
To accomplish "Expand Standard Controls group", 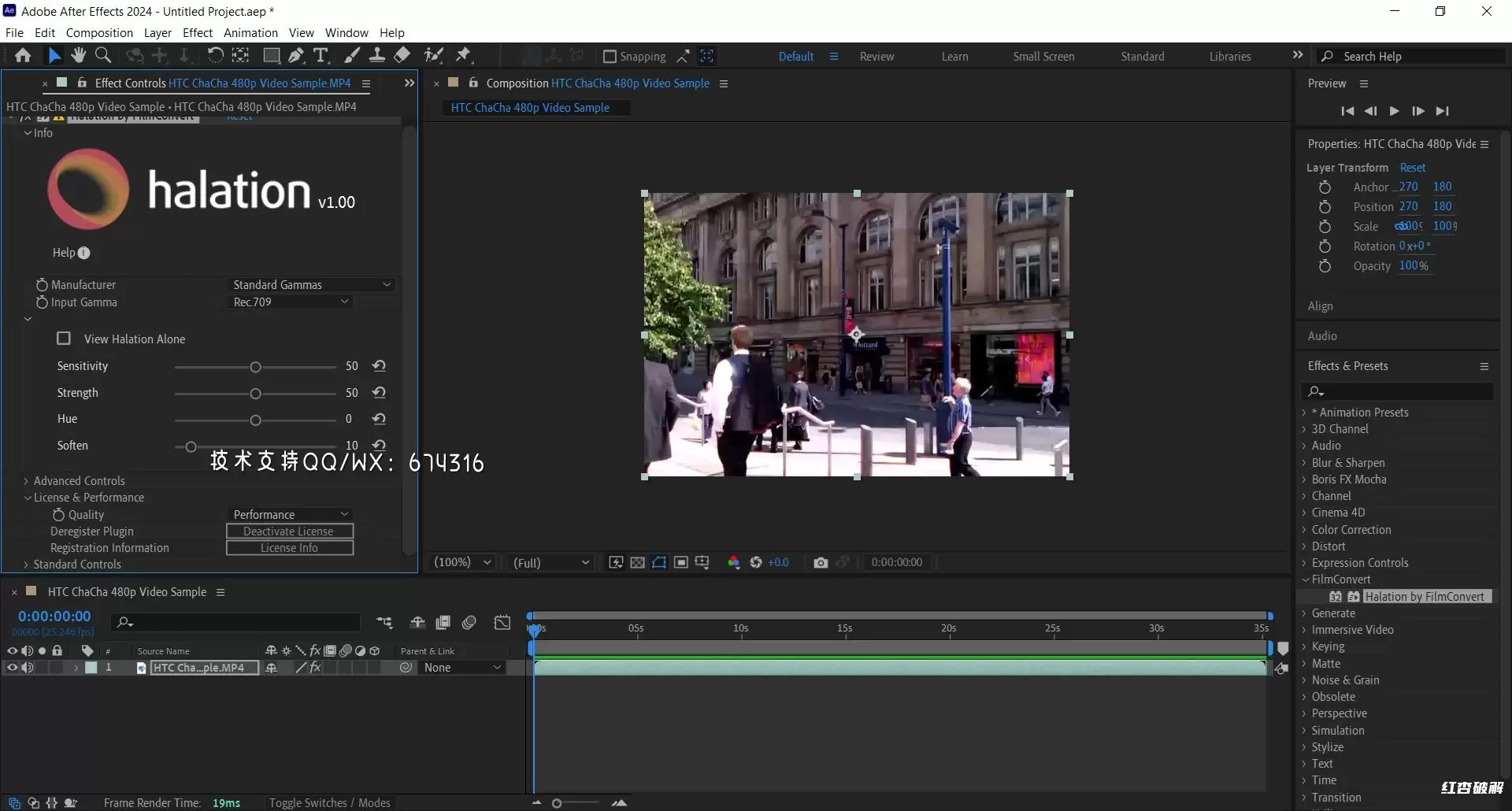I will click(26, 565).
